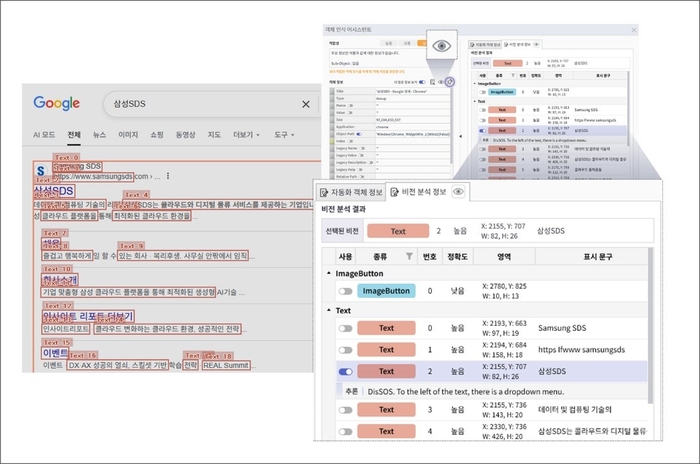Viewport: 700px width, 464px height.
Task: Switch to the 이미지 Google tab
Action: (128, 134)
